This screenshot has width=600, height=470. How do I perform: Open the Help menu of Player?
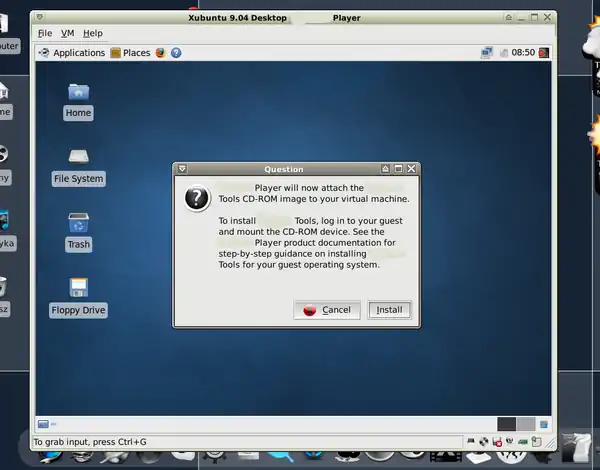click(x=93, y=33)
